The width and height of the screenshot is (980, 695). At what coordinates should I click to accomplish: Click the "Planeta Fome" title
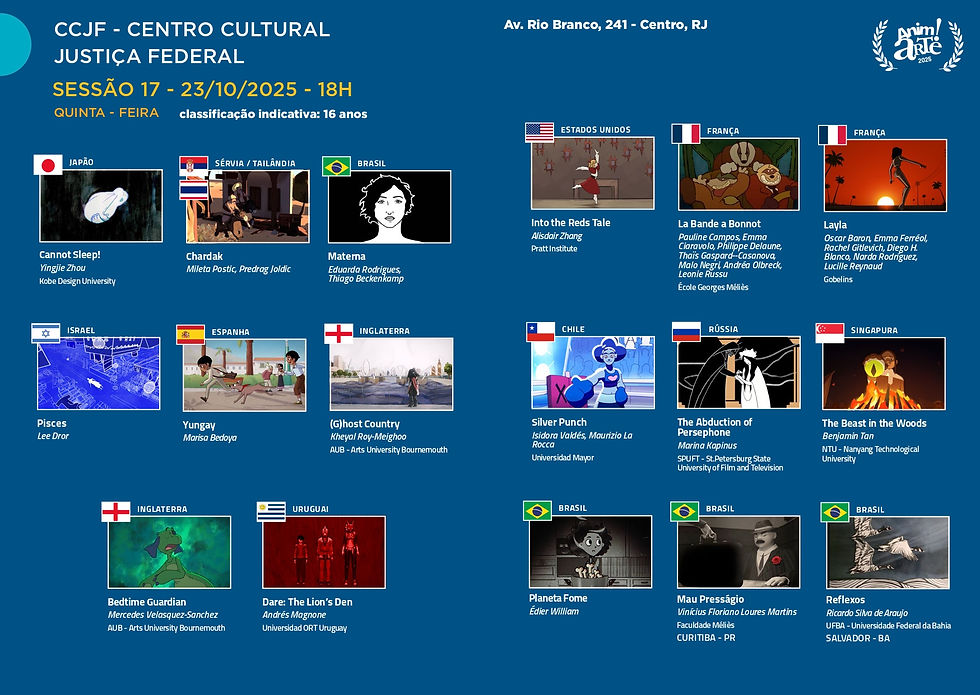[558, 598]
